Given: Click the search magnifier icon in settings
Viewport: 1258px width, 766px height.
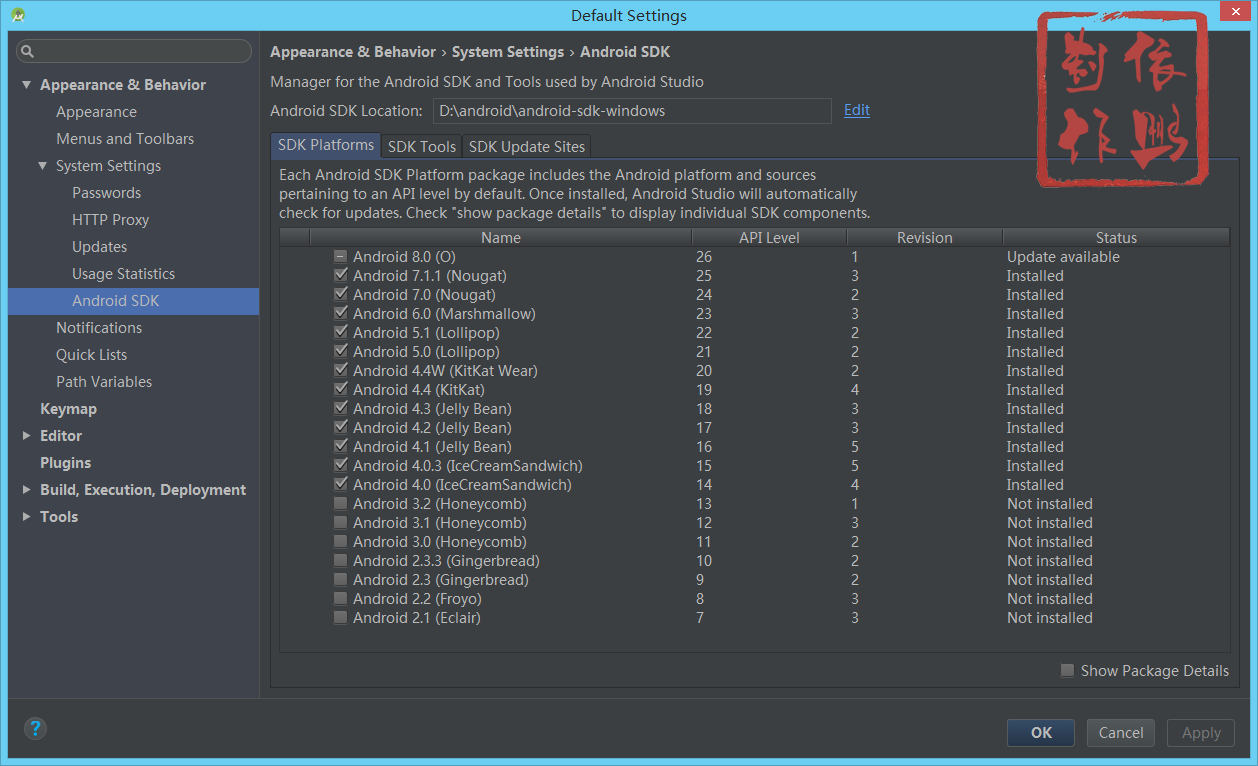Looking at the screenshot, I should click(x=28, y=51).
